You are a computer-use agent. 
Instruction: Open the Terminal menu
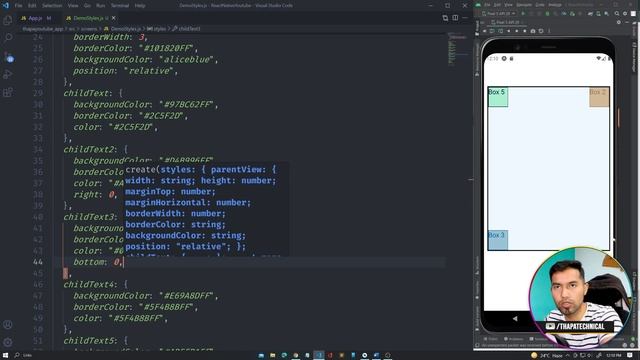[120, 6]
